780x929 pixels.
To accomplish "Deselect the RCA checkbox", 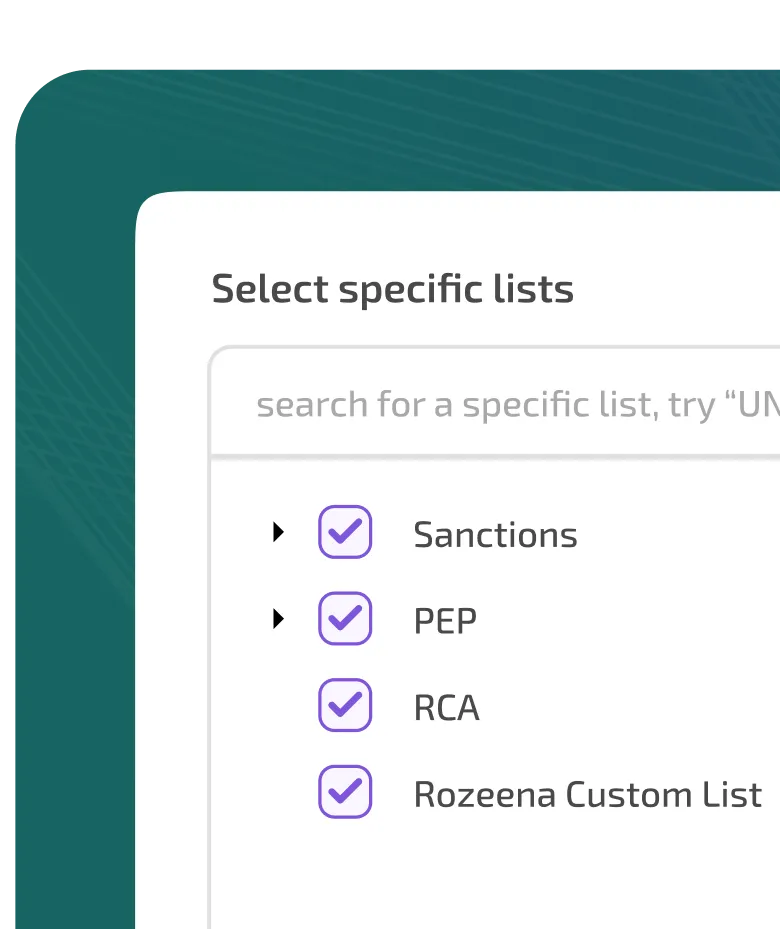I will [345, 705].
